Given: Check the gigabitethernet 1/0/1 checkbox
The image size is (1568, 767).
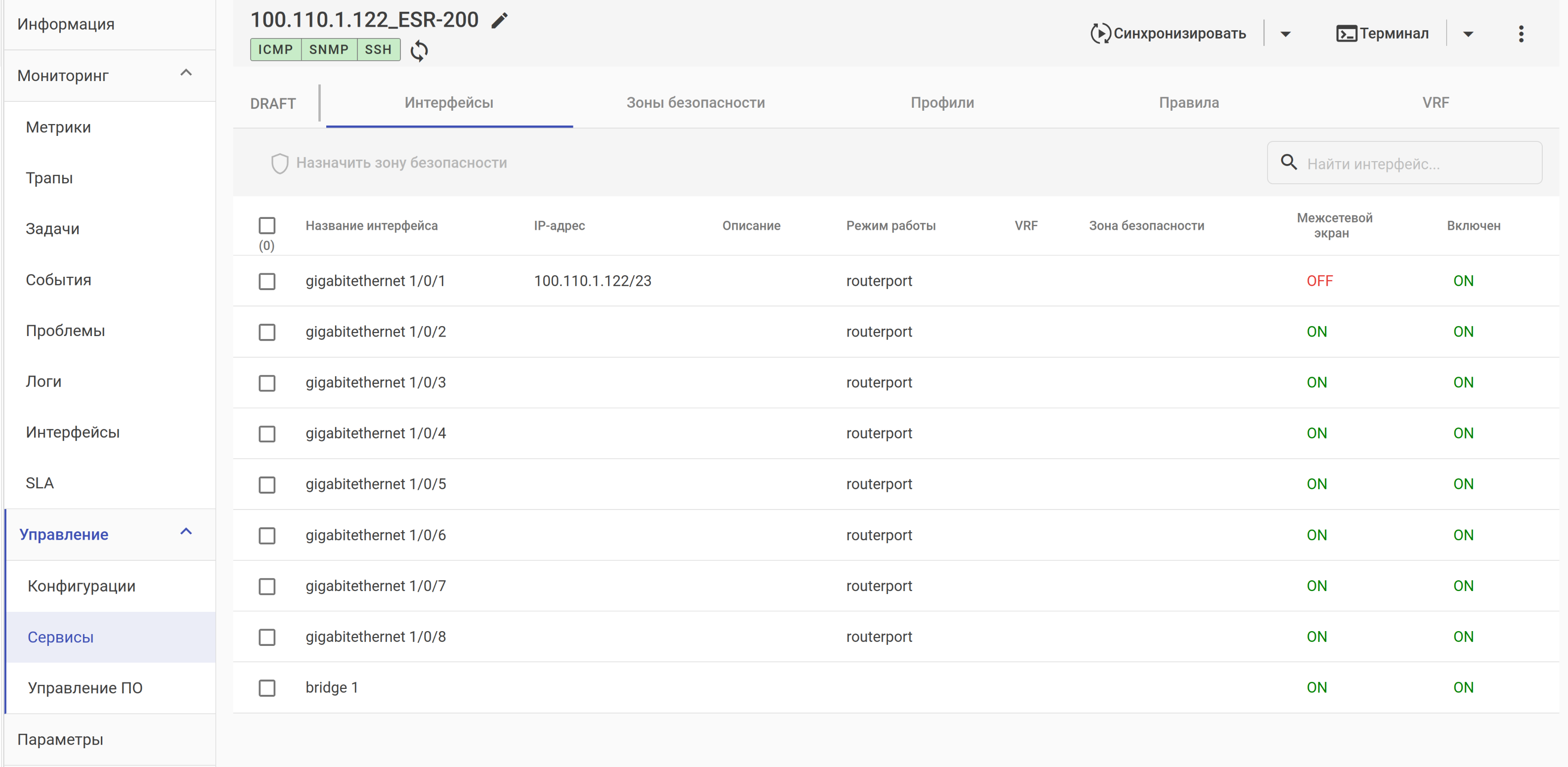Looking at the screenshot, I should [266, 281].
